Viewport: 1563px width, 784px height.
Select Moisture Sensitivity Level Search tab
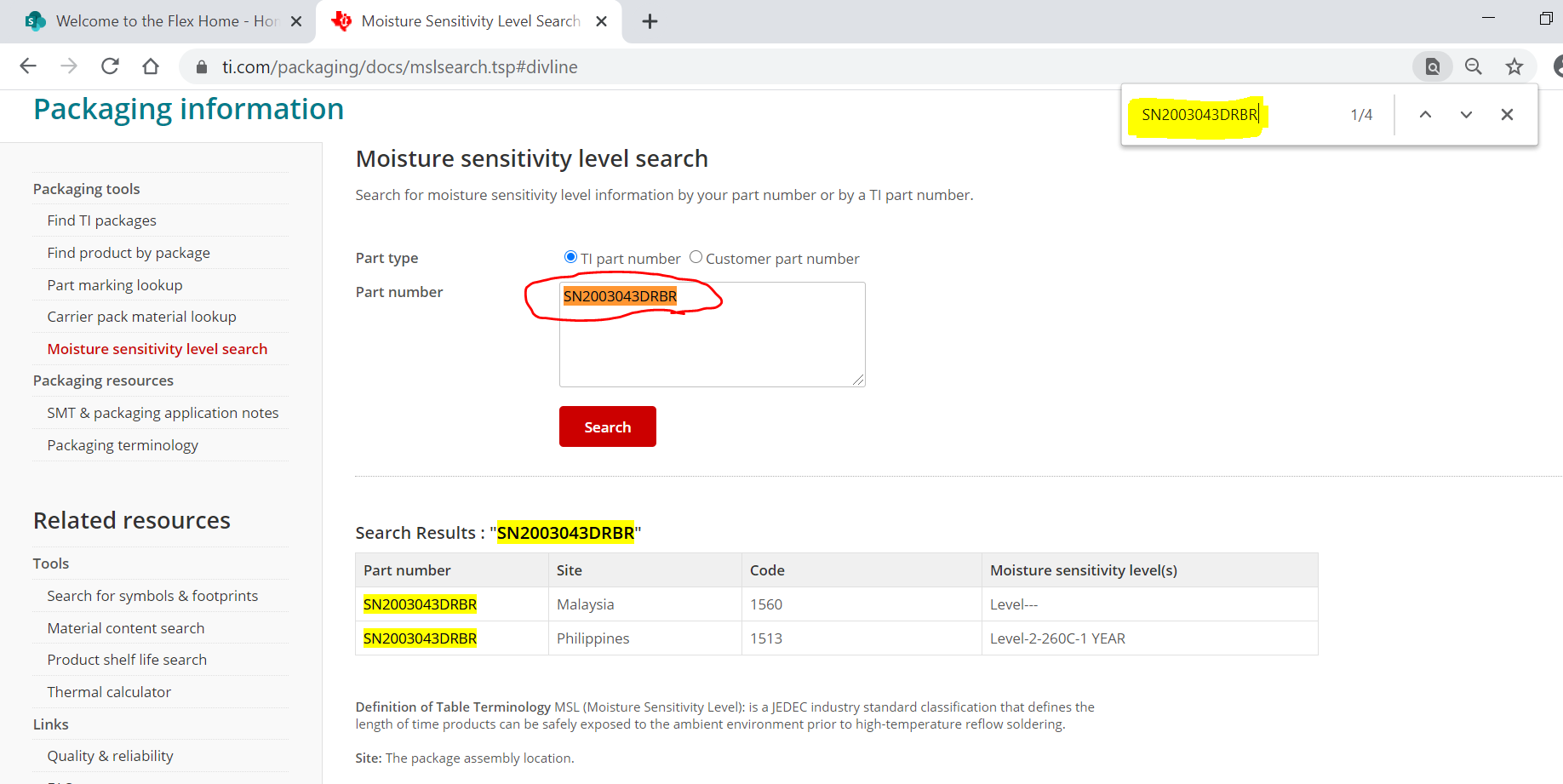click(x=468, y=21)
